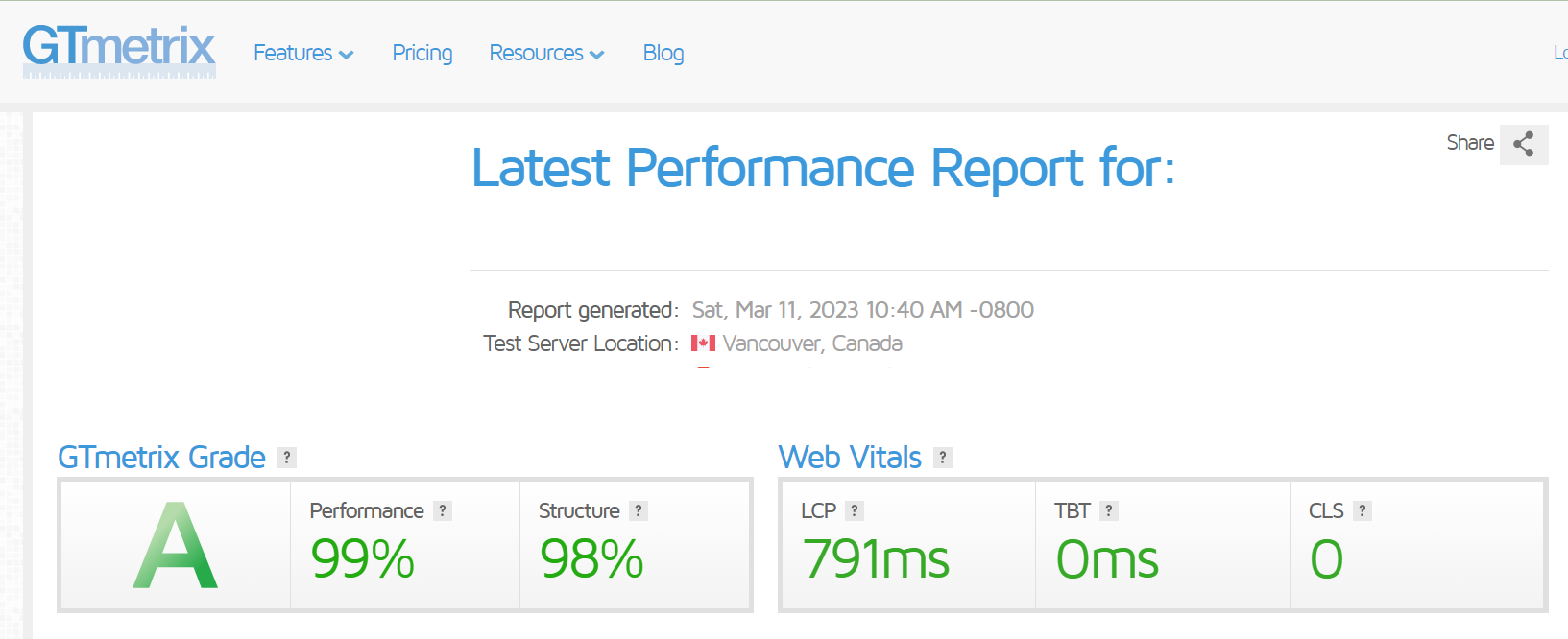
Task: Click the report date Sat, Mar 11, 2023
Action: pyautogui.click(x=863, y=310)
